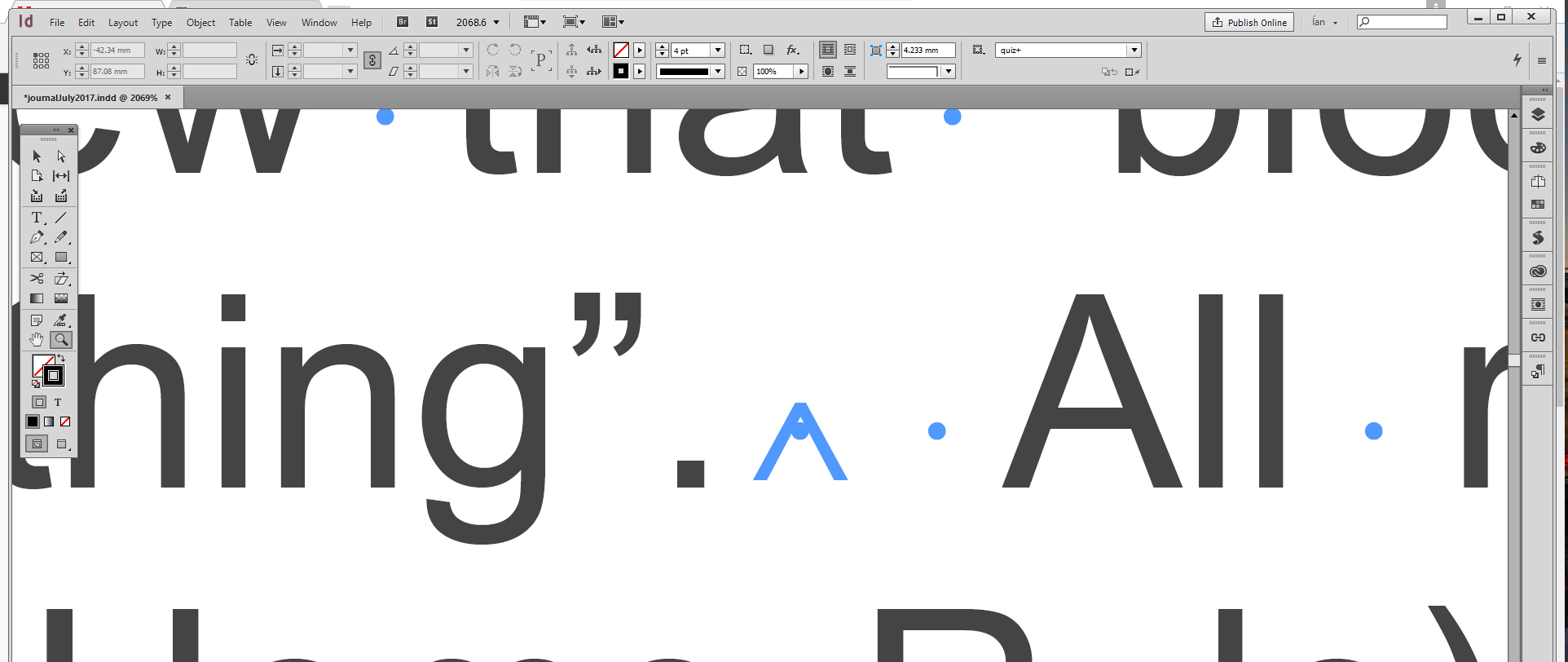The width and height of the screenshot is (1568, 662).
Task: Select the Gradient Feather tool
Action: [61, 298]
